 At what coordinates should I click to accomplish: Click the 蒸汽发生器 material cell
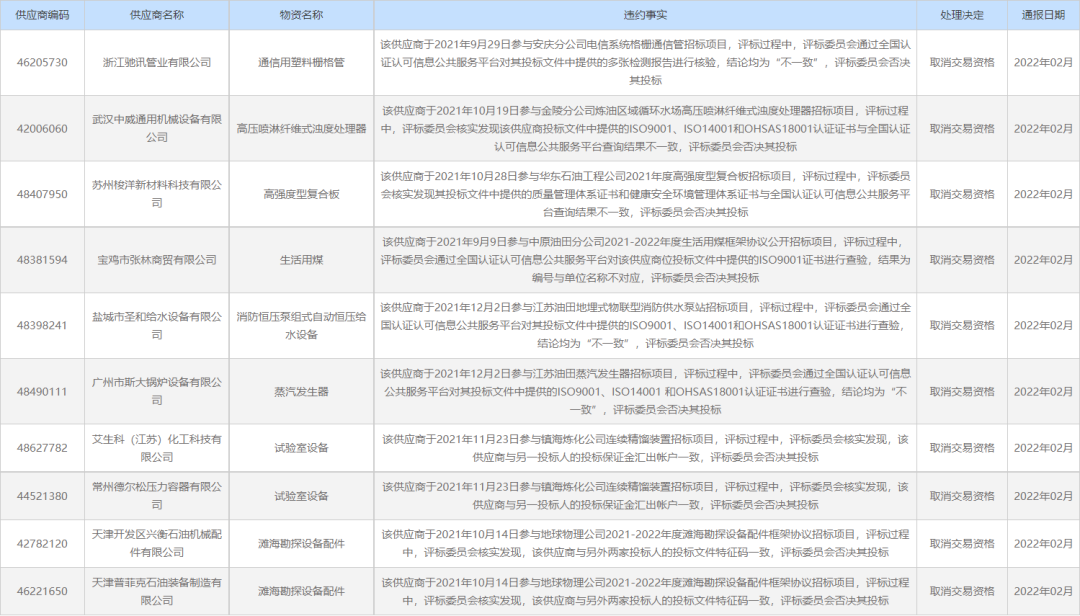[303, 390]
